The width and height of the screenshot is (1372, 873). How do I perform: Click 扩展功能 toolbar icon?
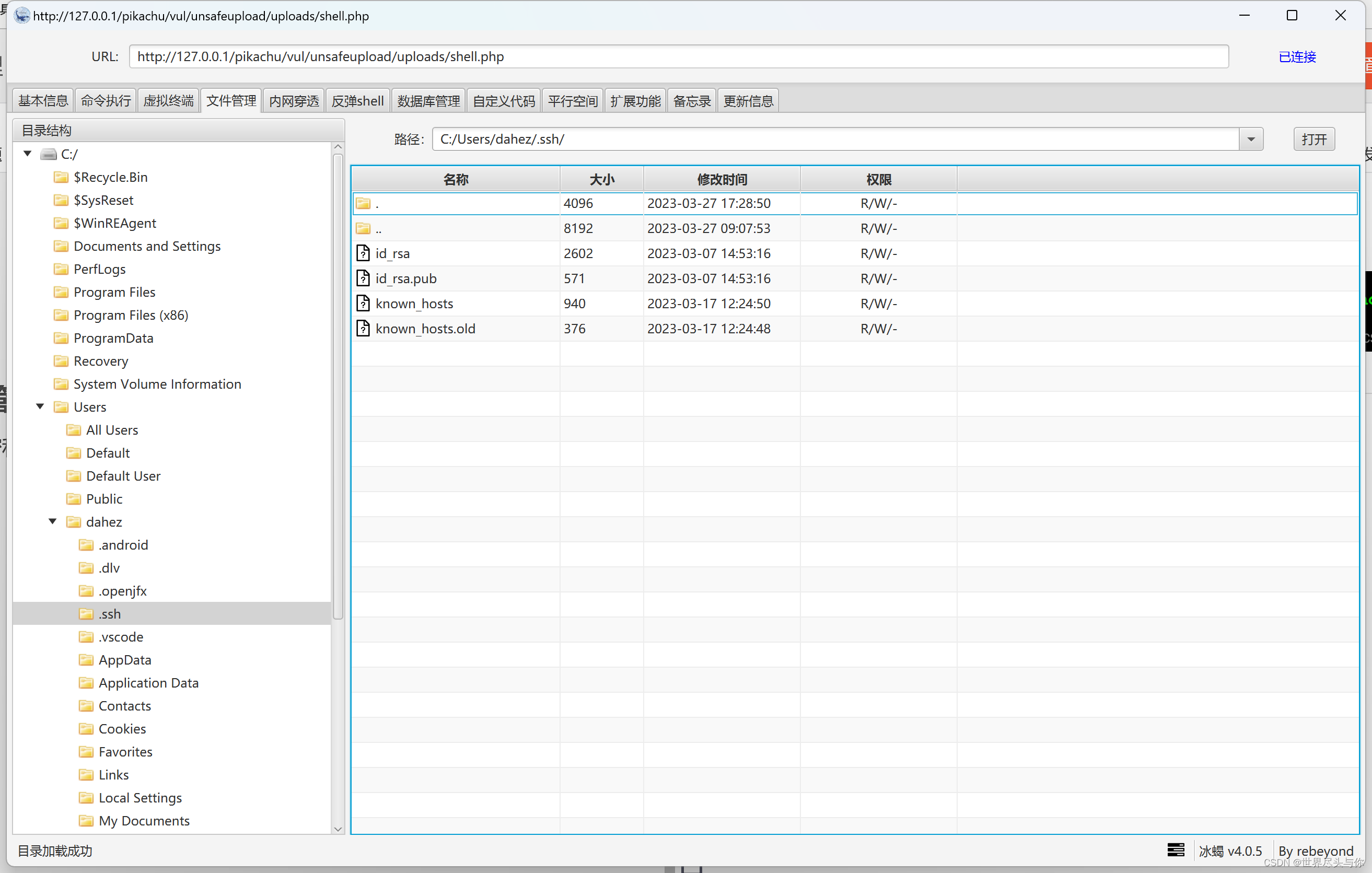pyautogui.click(x=635, y=100)
